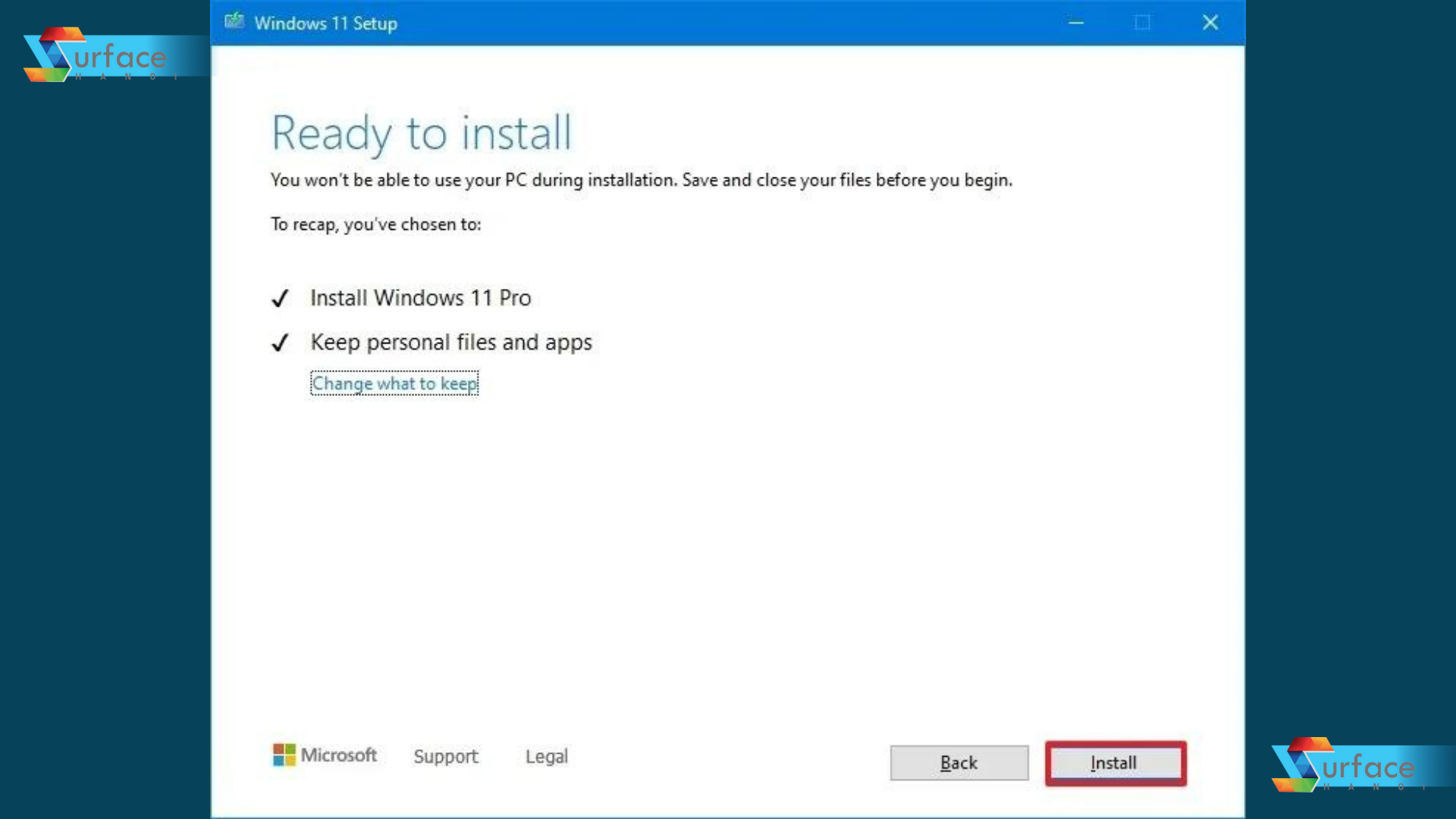Open the Legal link
The image size is (1456, 819).
point(546,756)
